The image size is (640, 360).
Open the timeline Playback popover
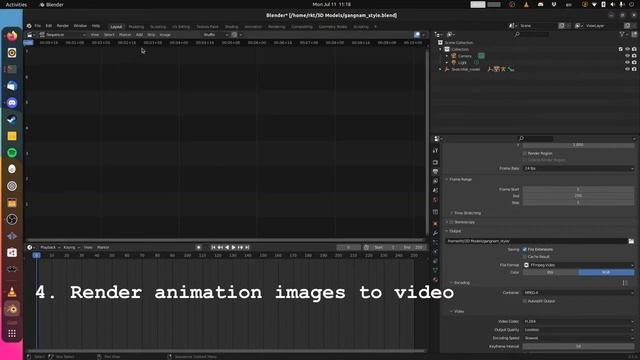[x=50, y=247]
